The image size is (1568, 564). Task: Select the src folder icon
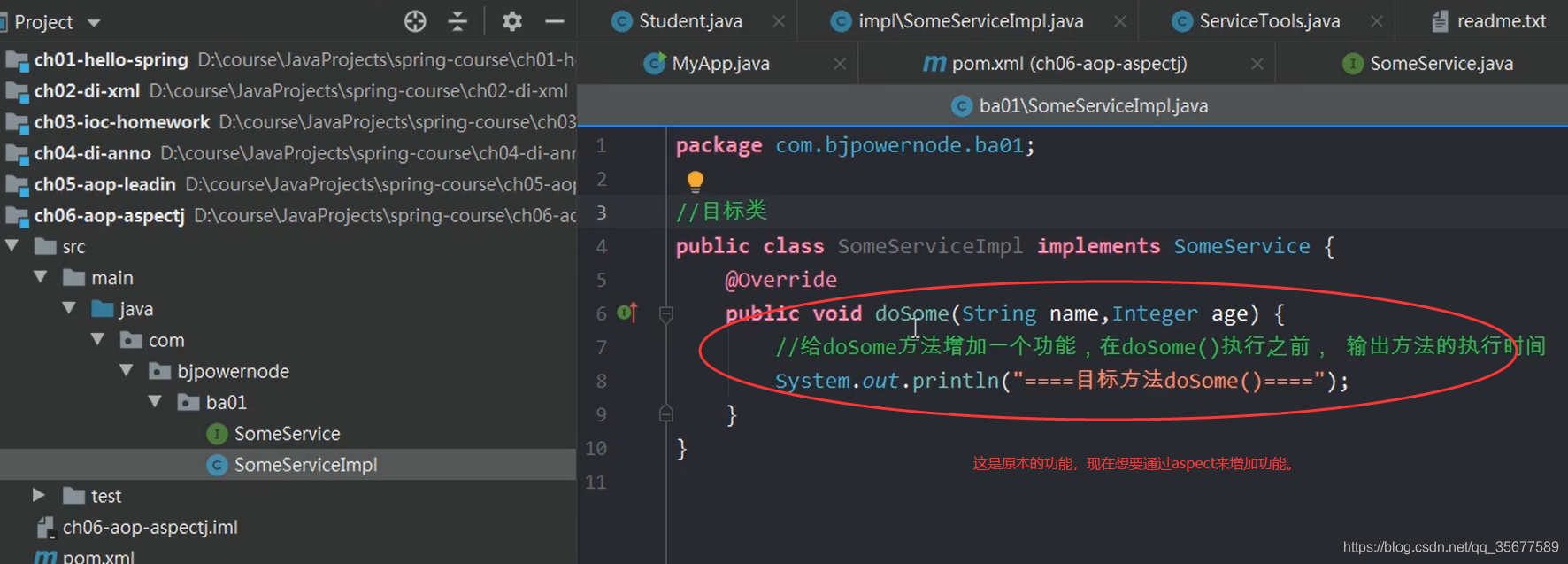[x=45, y=246]
